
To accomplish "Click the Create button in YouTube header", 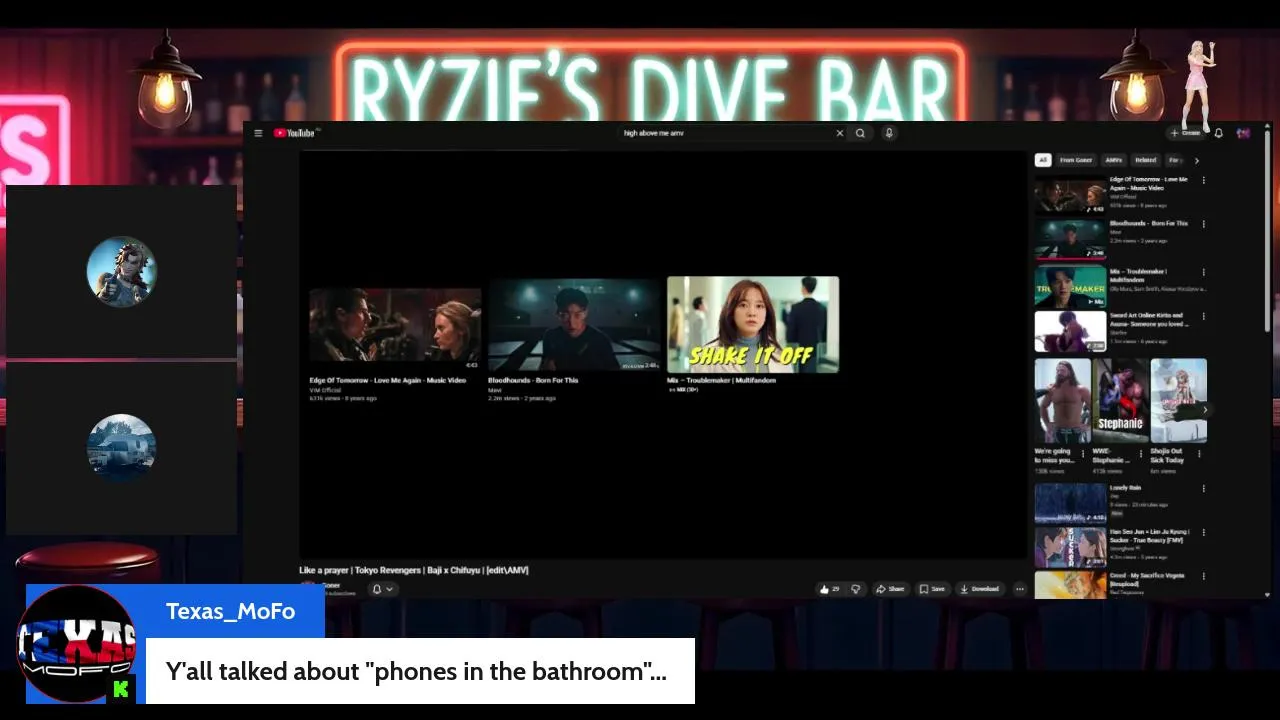I will coord(1185,133).
